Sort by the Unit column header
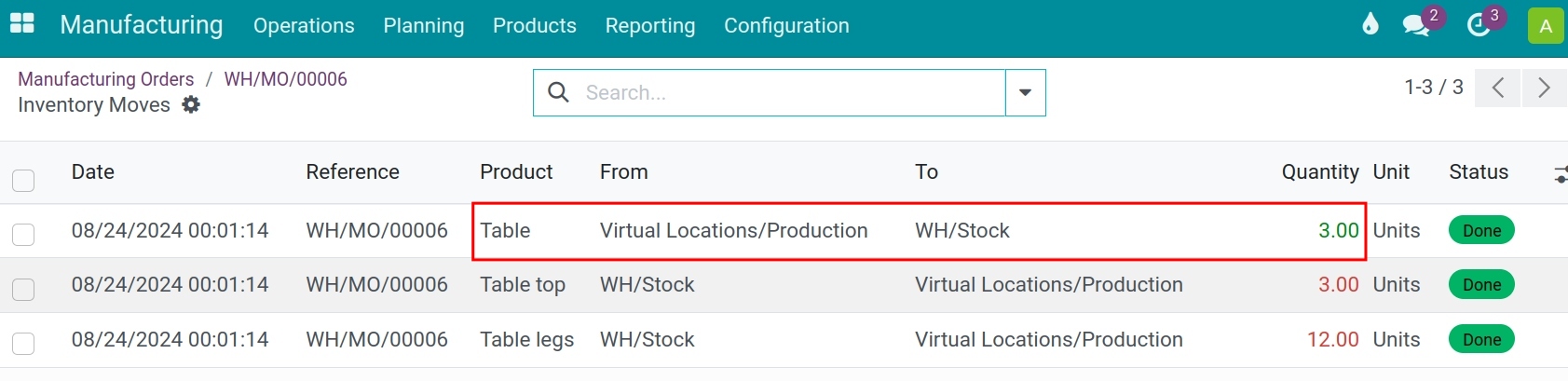 coord(1391,171)
